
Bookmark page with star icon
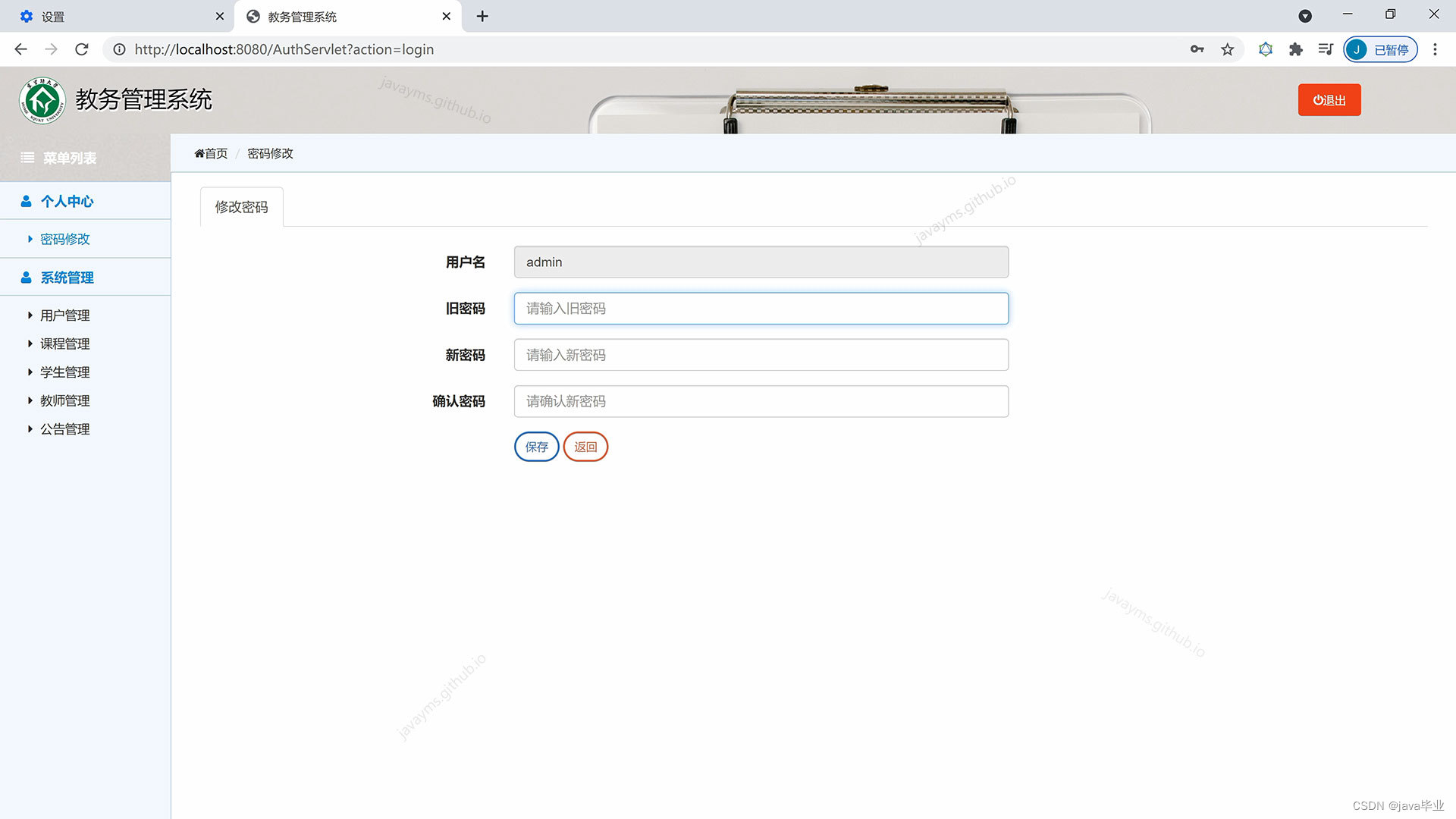click(1227, 49)
